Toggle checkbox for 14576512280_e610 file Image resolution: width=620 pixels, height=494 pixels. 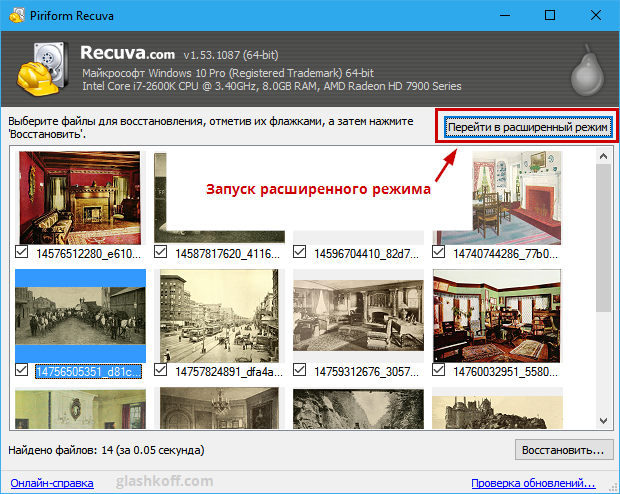(21, 252)
